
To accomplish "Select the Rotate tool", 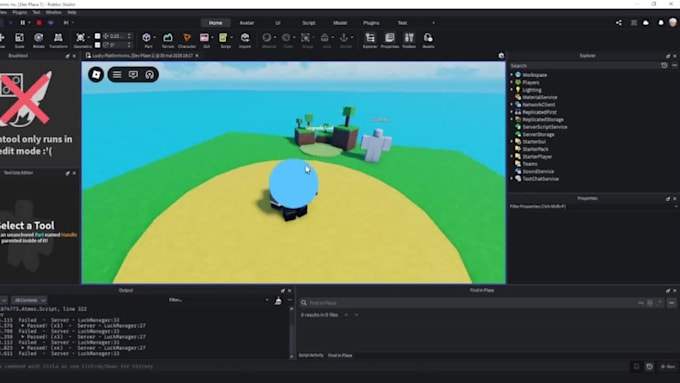I will (39, 40).
